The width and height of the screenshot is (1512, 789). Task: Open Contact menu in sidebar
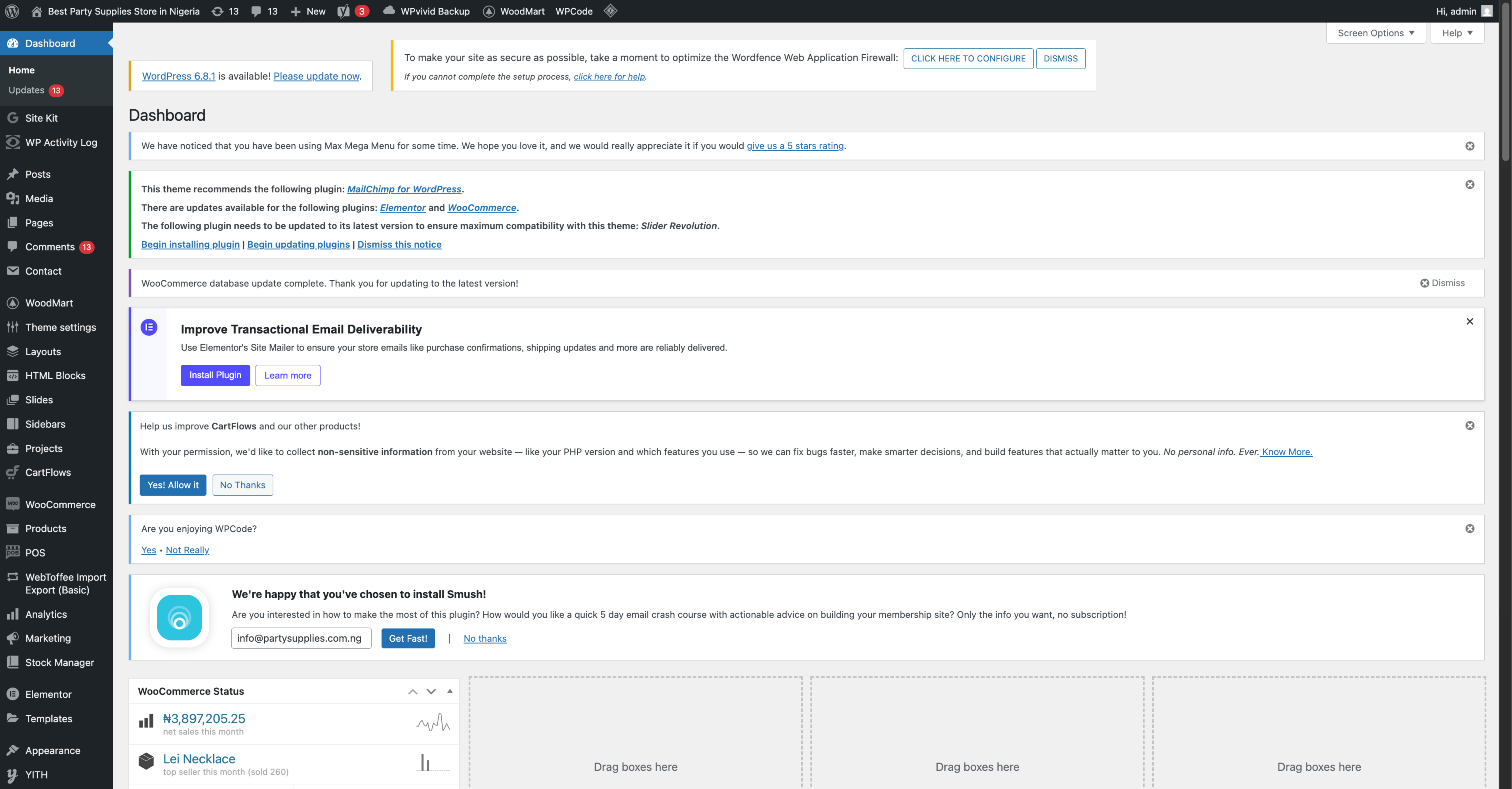[x=56, y=271]
